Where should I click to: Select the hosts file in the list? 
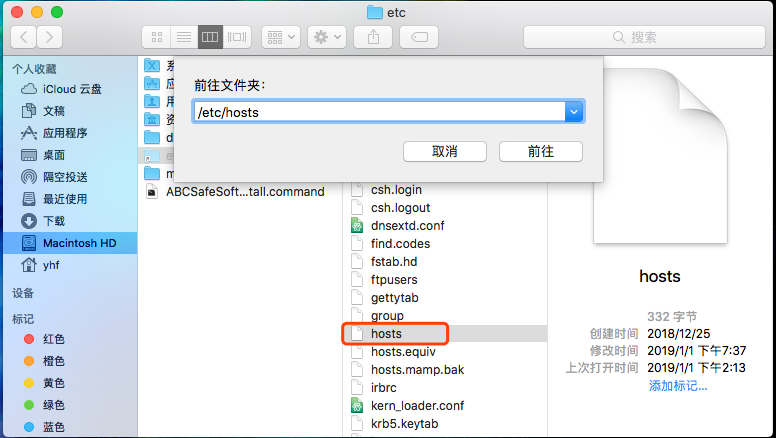pos(386,334)
